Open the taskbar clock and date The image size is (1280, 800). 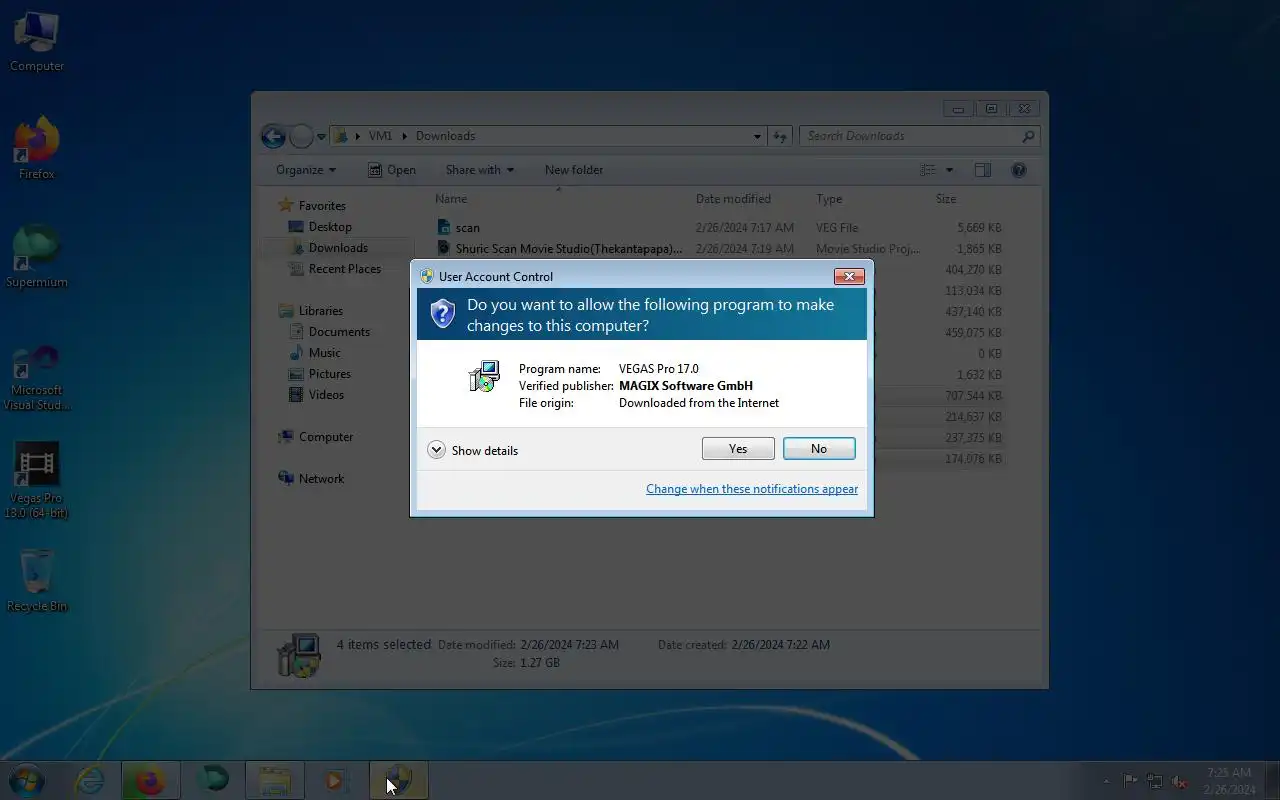pyautogui.click(x=1229, y=781)
